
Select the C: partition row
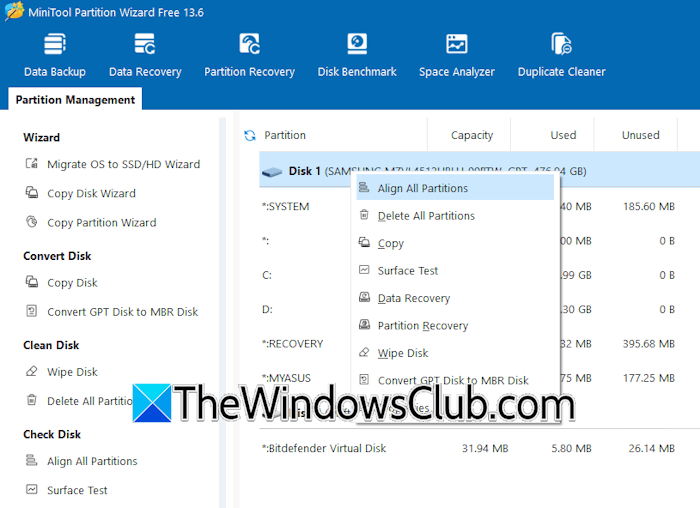click(479, 275)
